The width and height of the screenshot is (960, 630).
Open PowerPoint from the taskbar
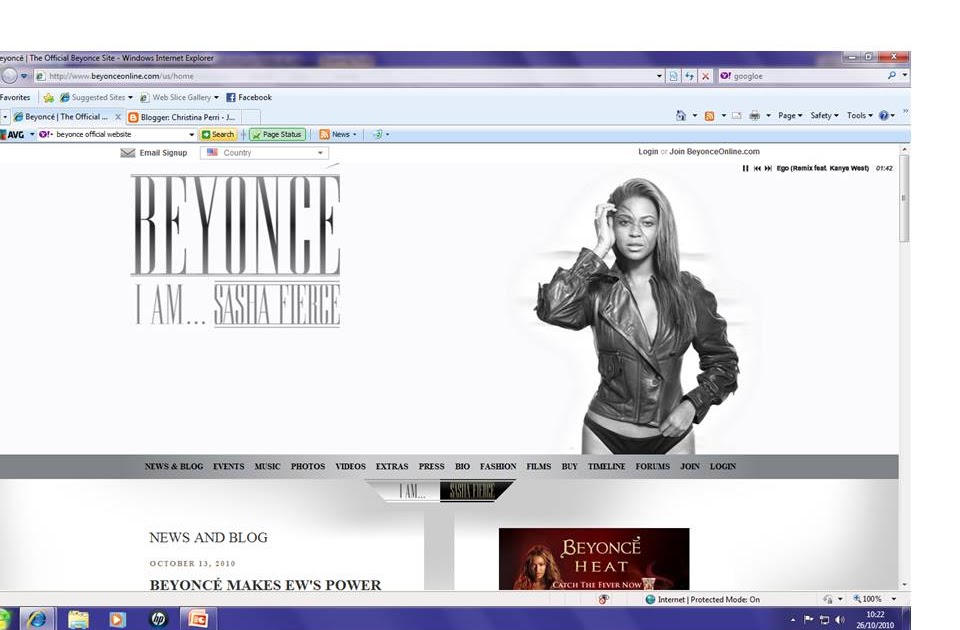[x=197, y=619]
